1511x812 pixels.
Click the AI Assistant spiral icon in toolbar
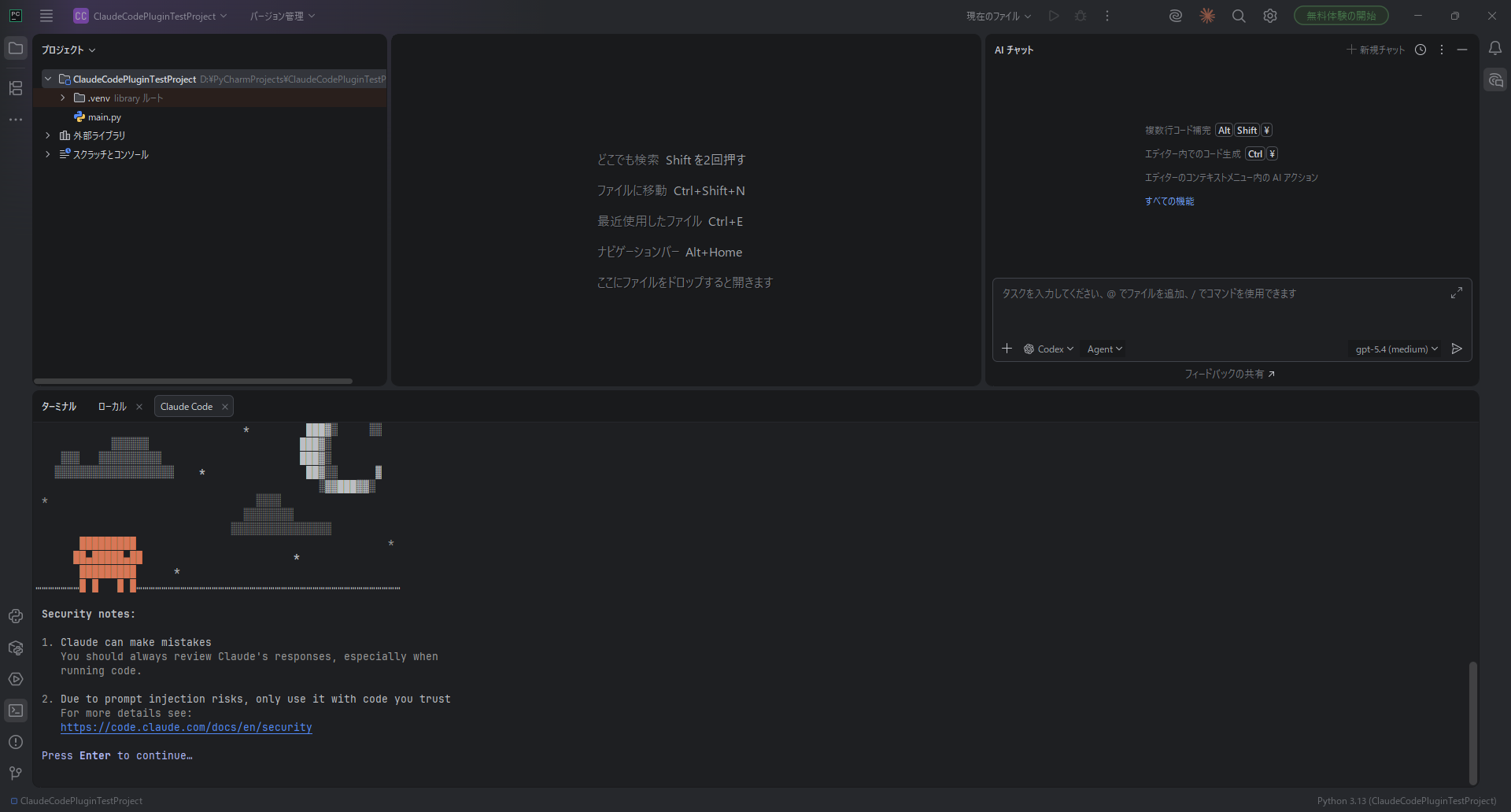[1175, 16]
